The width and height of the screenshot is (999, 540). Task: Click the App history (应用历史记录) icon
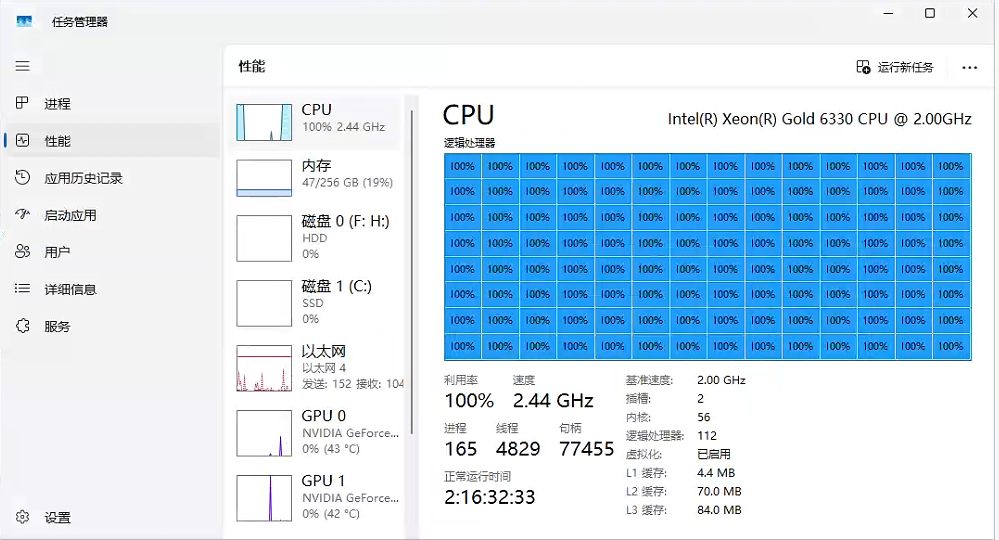point(22,178)
